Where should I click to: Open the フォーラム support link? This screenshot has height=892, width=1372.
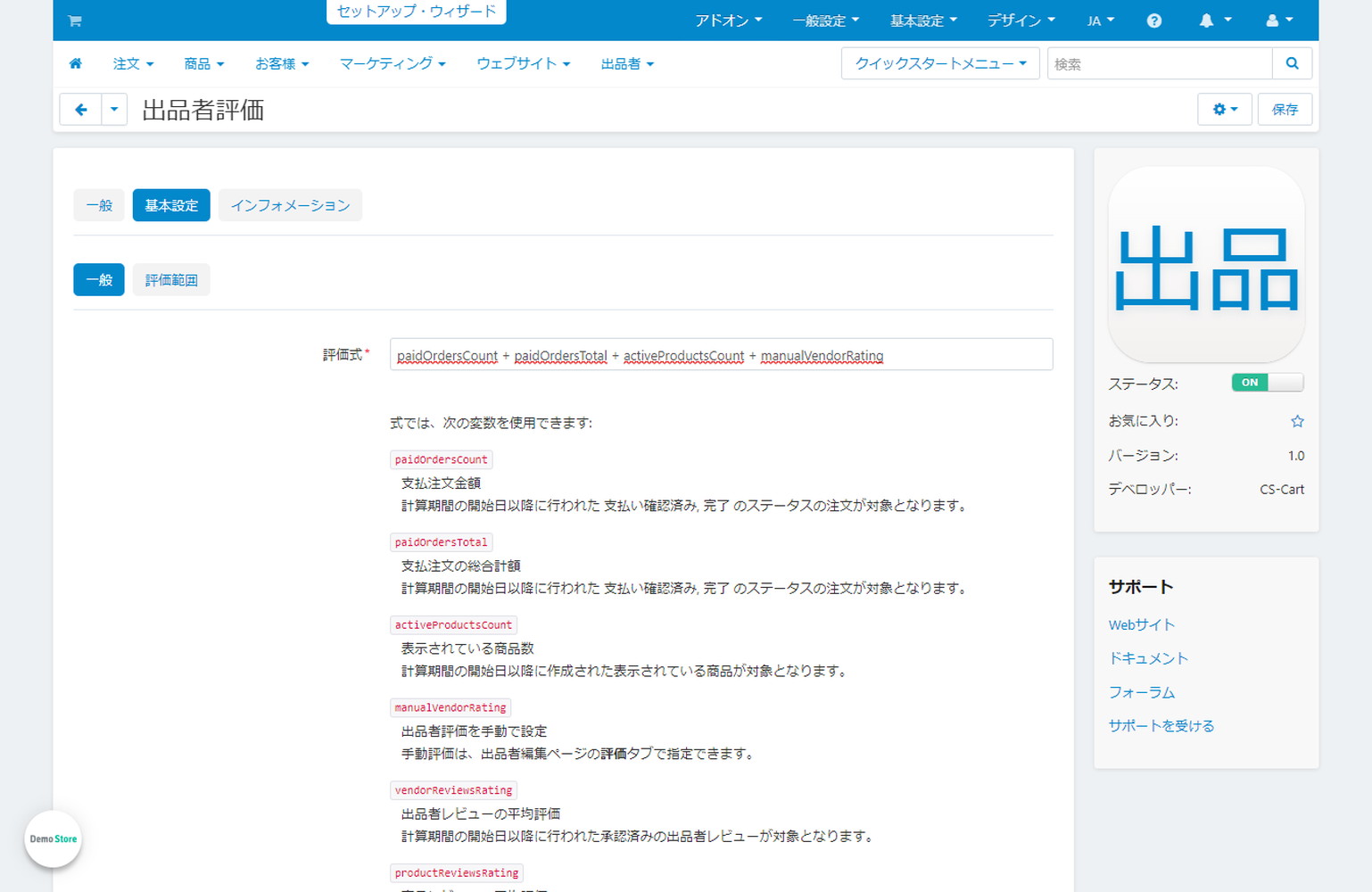pyautogui.click(x=1141, y=692)
